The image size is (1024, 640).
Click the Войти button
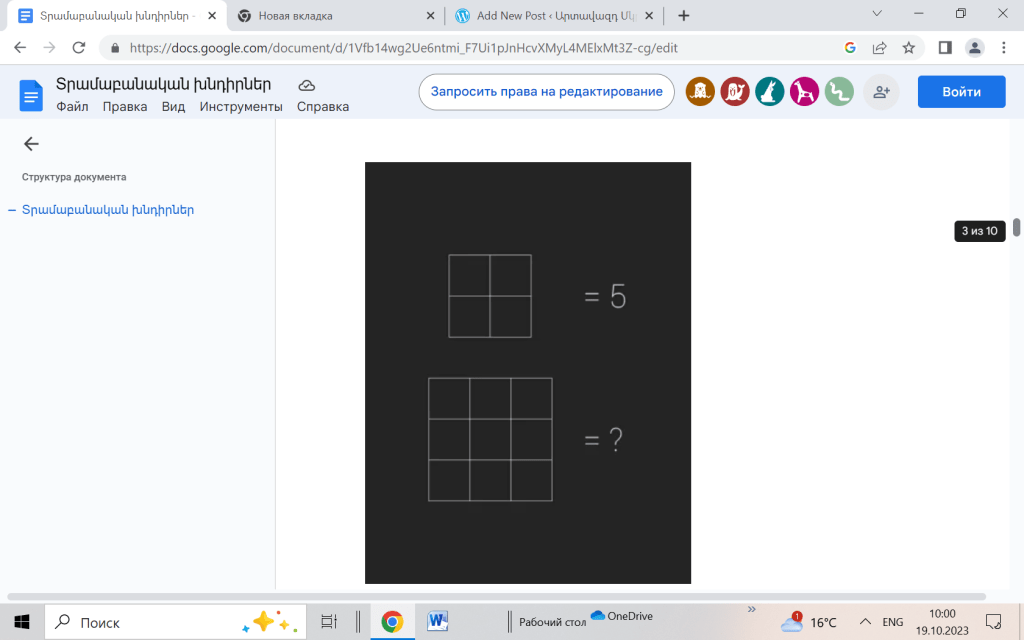[961, 91]
